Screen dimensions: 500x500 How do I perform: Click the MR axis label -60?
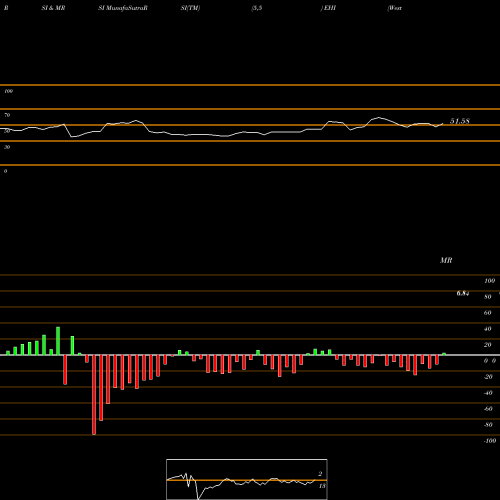click(488, 409)
